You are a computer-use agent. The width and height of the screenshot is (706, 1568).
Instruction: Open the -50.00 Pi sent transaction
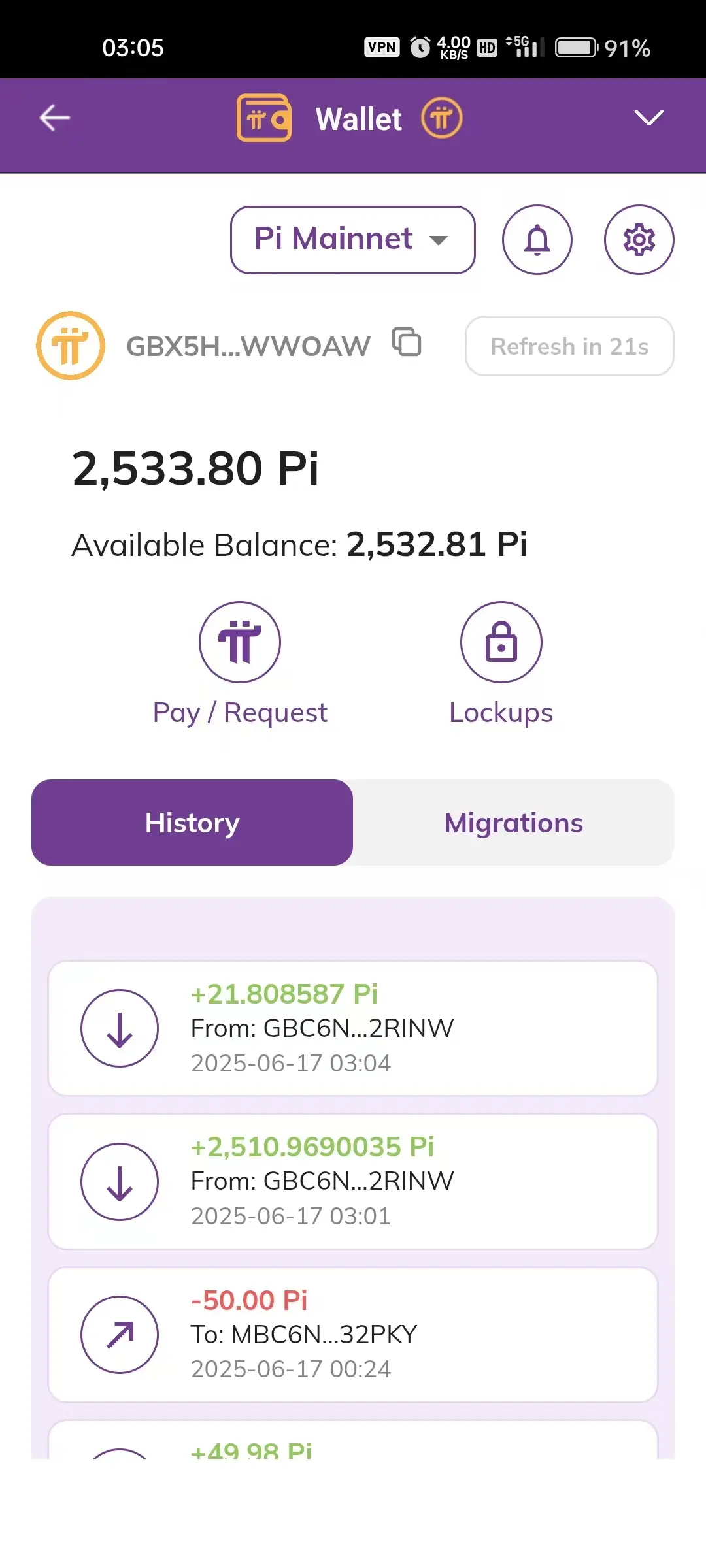[x=353, y=1334]
